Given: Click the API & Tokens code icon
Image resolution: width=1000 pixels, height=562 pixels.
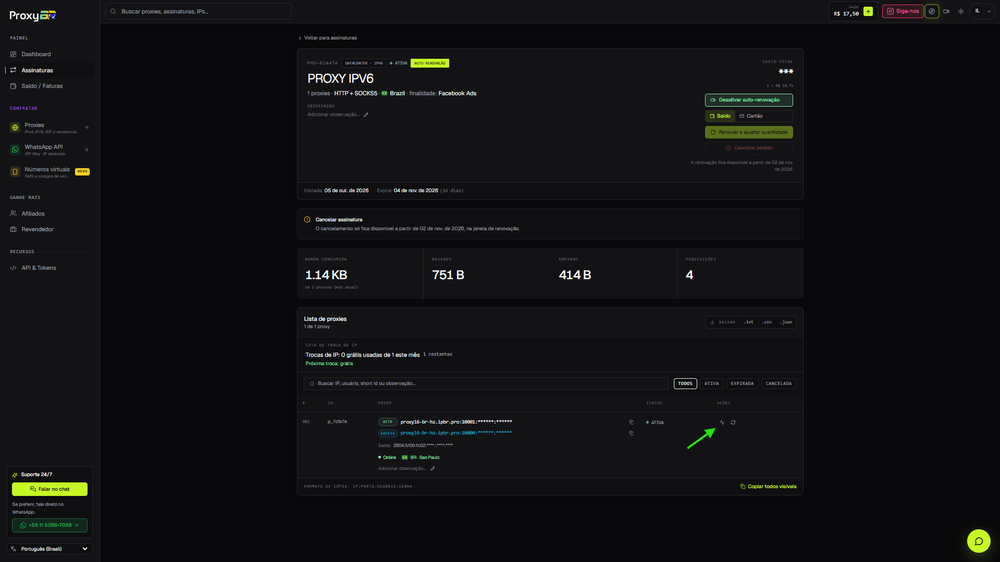Looking at the screenshot, I should 13,268.
